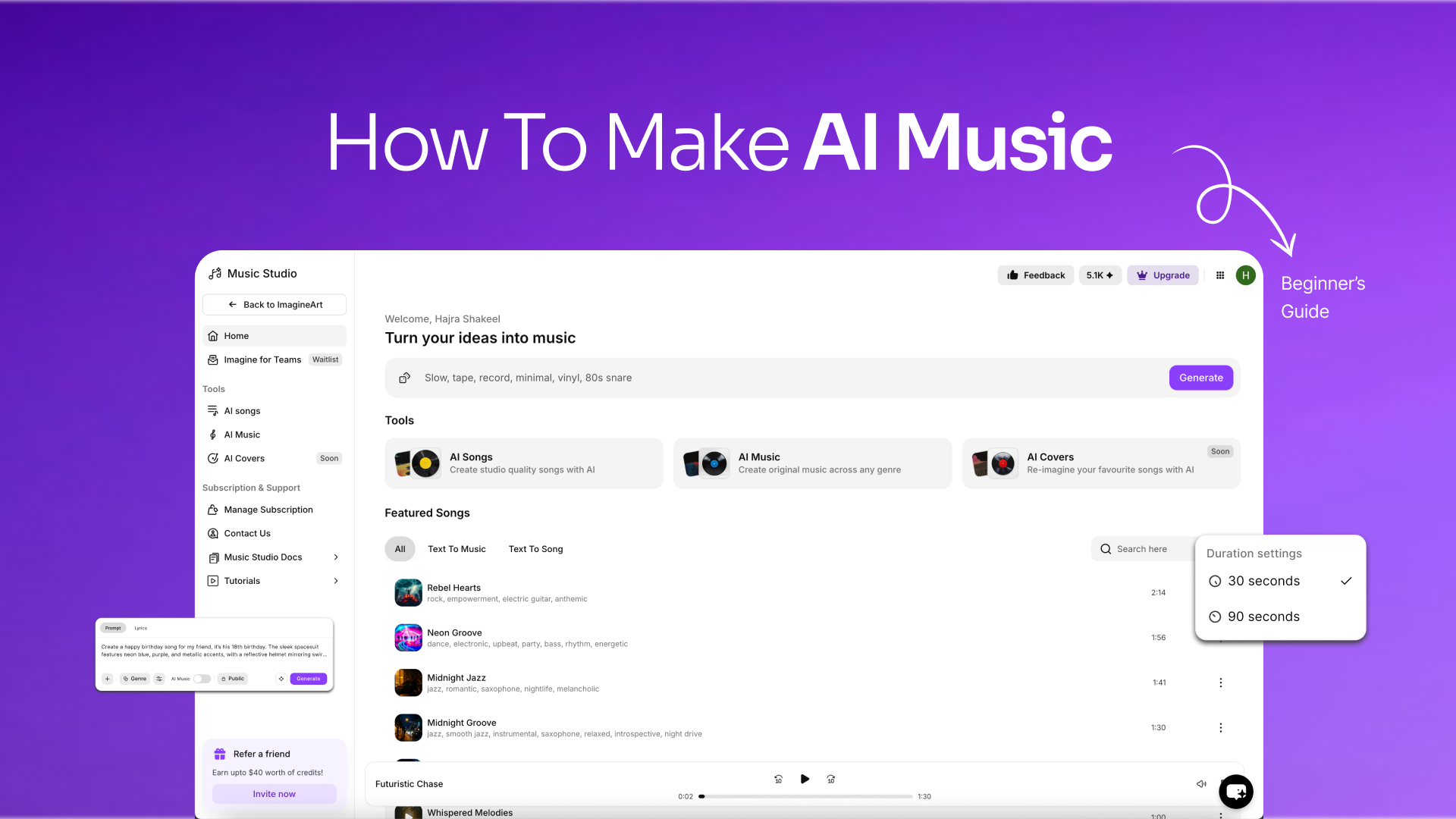Image resolution: width=1456 pixels, height=819 pixels.
Task: Select the All filter tab
Action: [400, 549]
